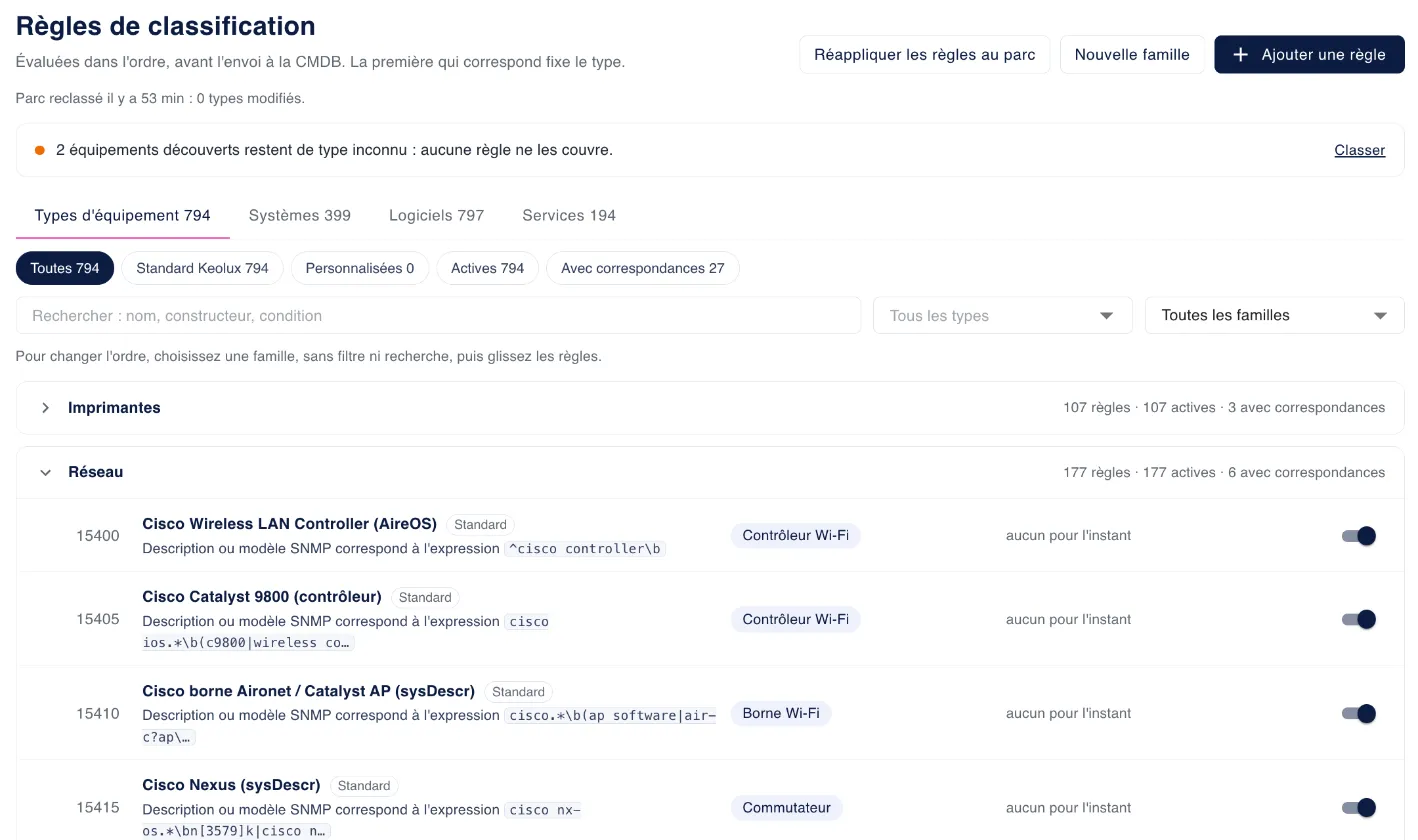1418x840 pixels.
Task: Deactivate the Cisco Nexus (sysDescr) rule
Action: click(1359, 808)
